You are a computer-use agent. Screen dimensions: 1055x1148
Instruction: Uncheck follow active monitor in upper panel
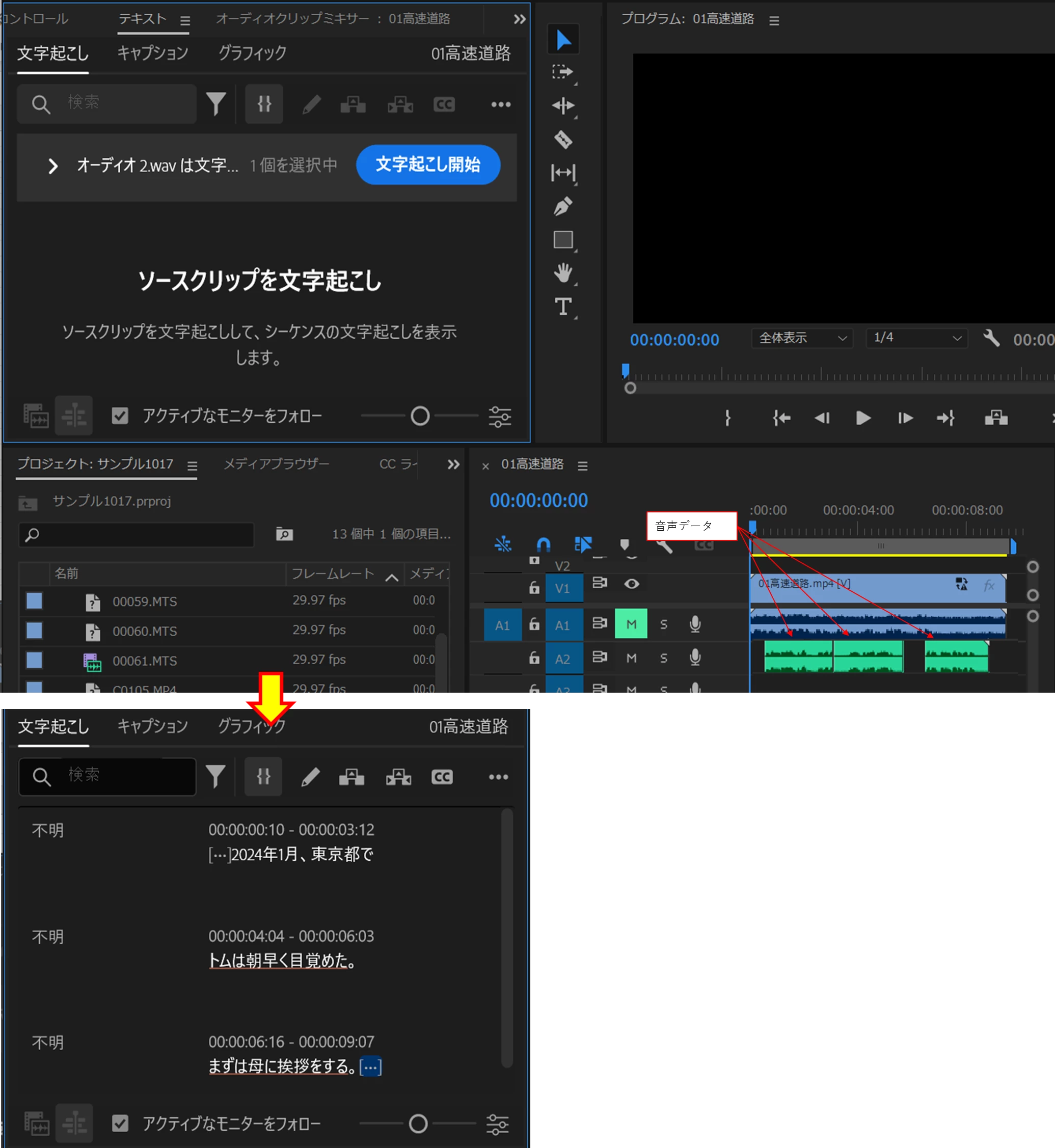[x=120, y=416]
